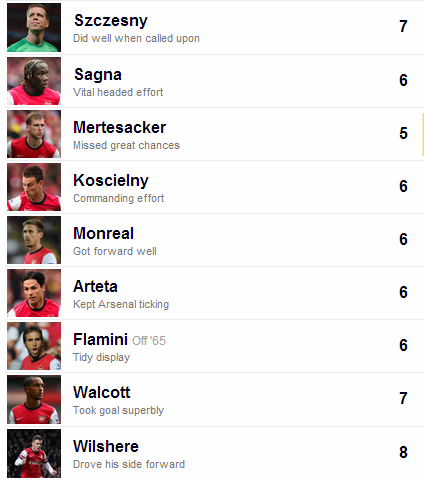Select Wilshere's rating of 8

pos(403,452)
